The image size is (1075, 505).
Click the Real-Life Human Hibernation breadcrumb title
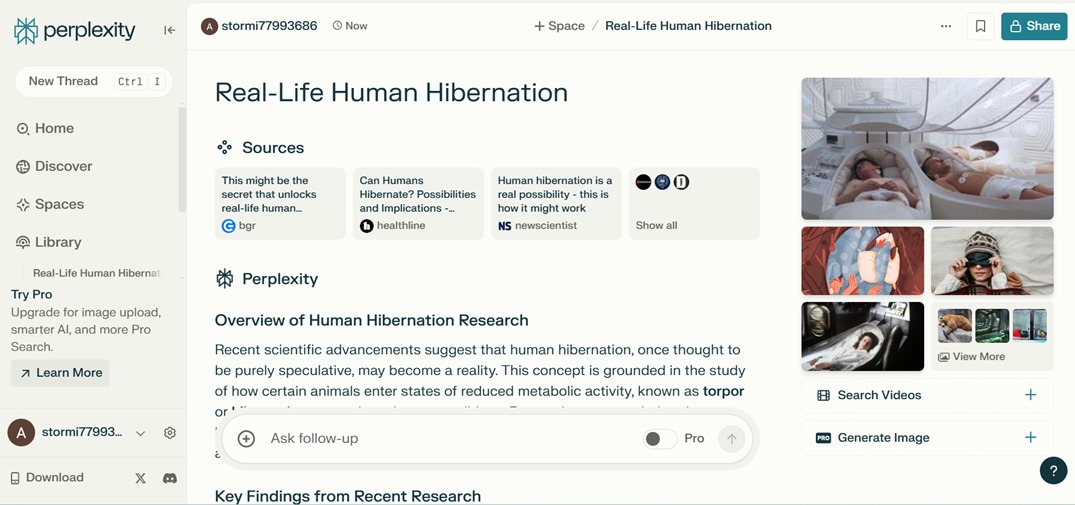coord(688,26)
